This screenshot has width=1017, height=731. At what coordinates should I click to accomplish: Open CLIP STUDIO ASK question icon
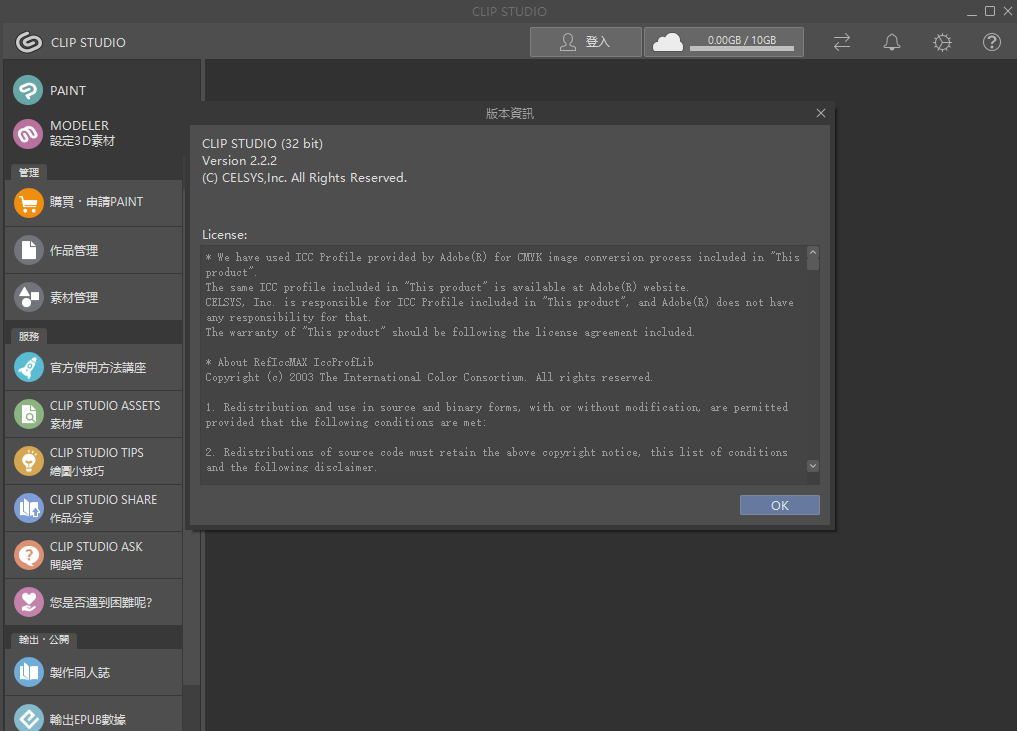click(29, 555)
